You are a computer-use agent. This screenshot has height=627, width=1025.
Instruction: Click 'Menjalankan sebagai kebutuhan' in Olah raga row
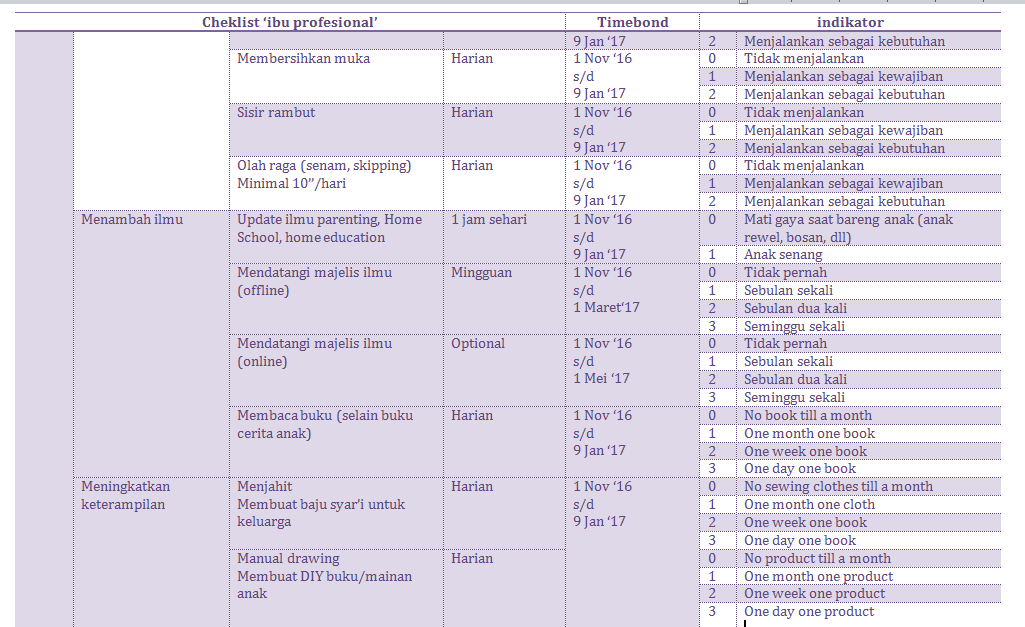845,202
